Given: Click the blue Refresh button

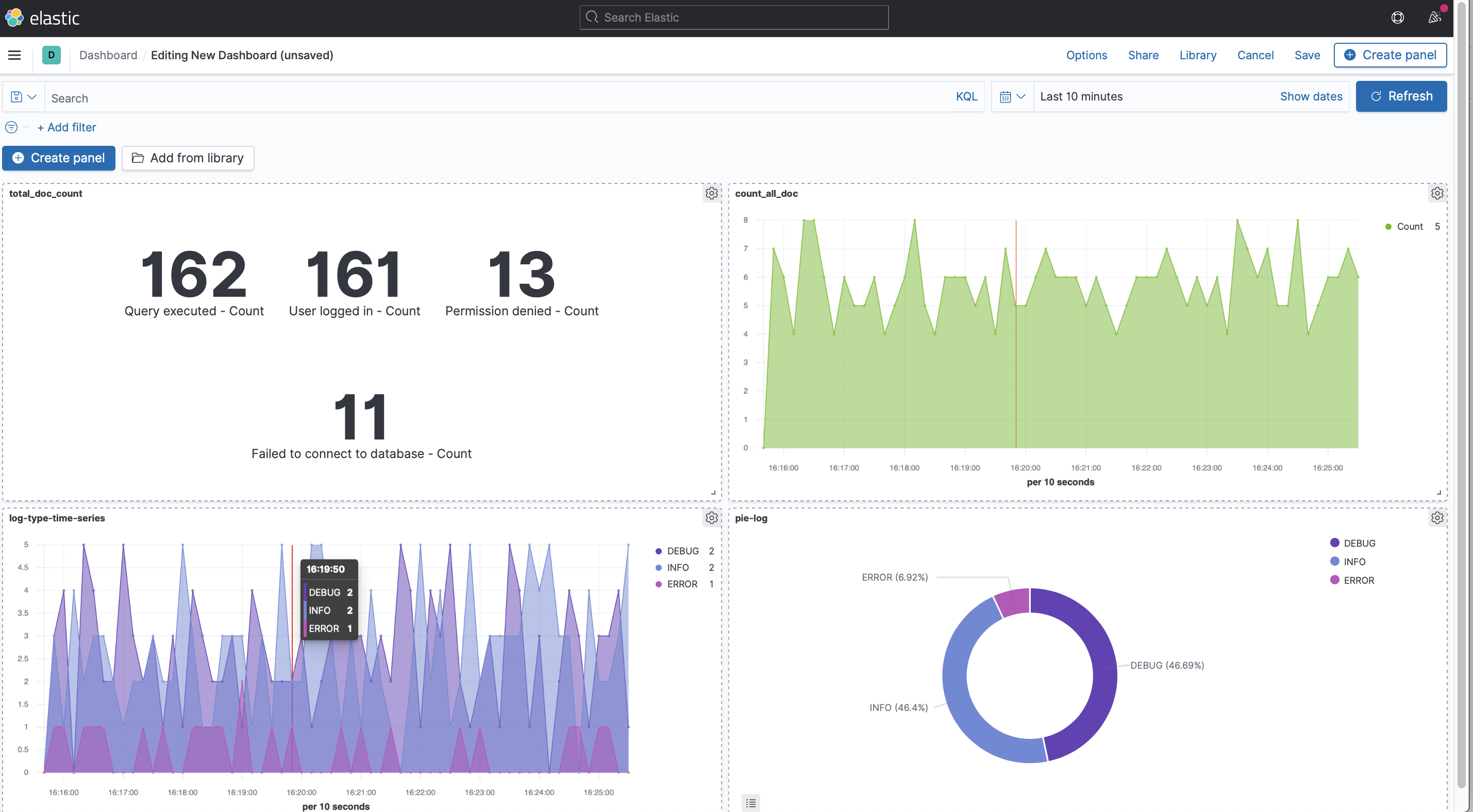Looking at the screenshot, I should click(x=1401, y=96).
